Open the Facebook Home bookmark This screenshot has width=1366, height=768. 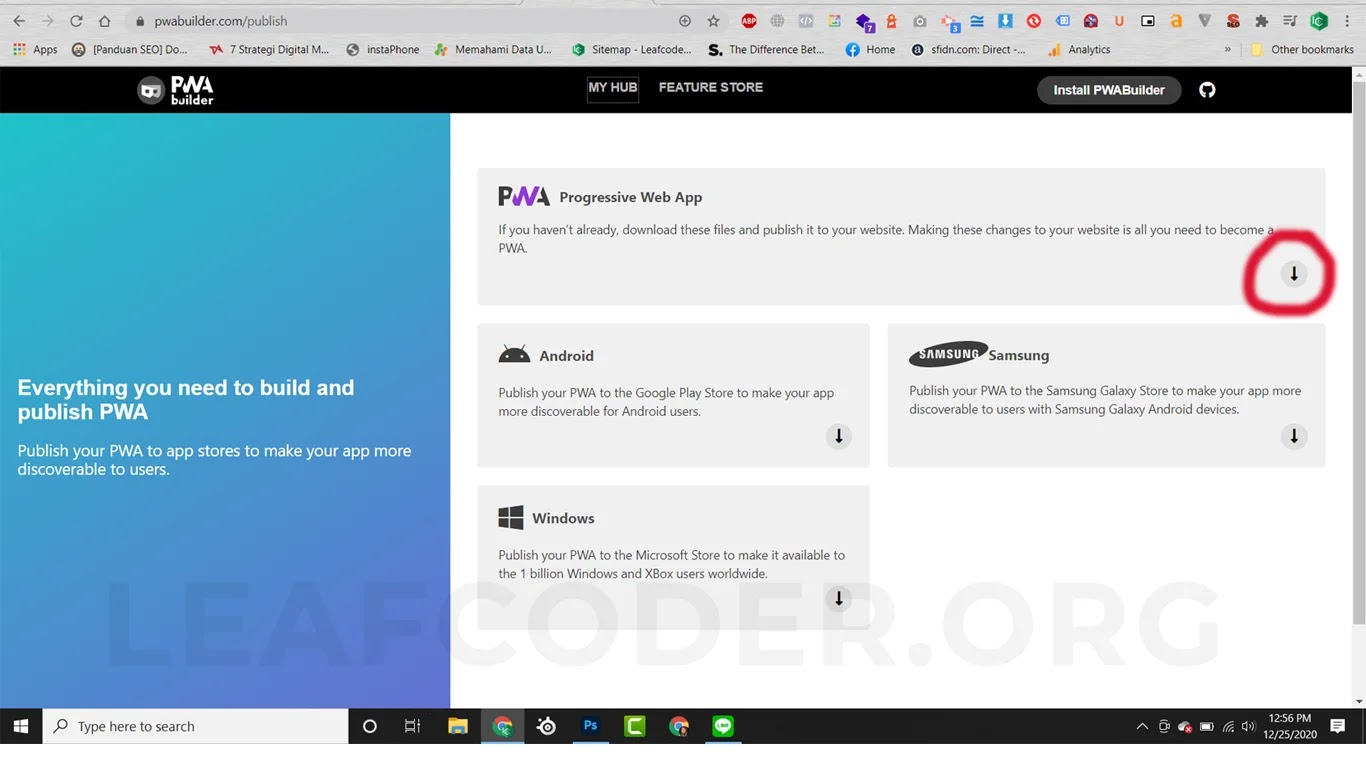tap(870, 49)
